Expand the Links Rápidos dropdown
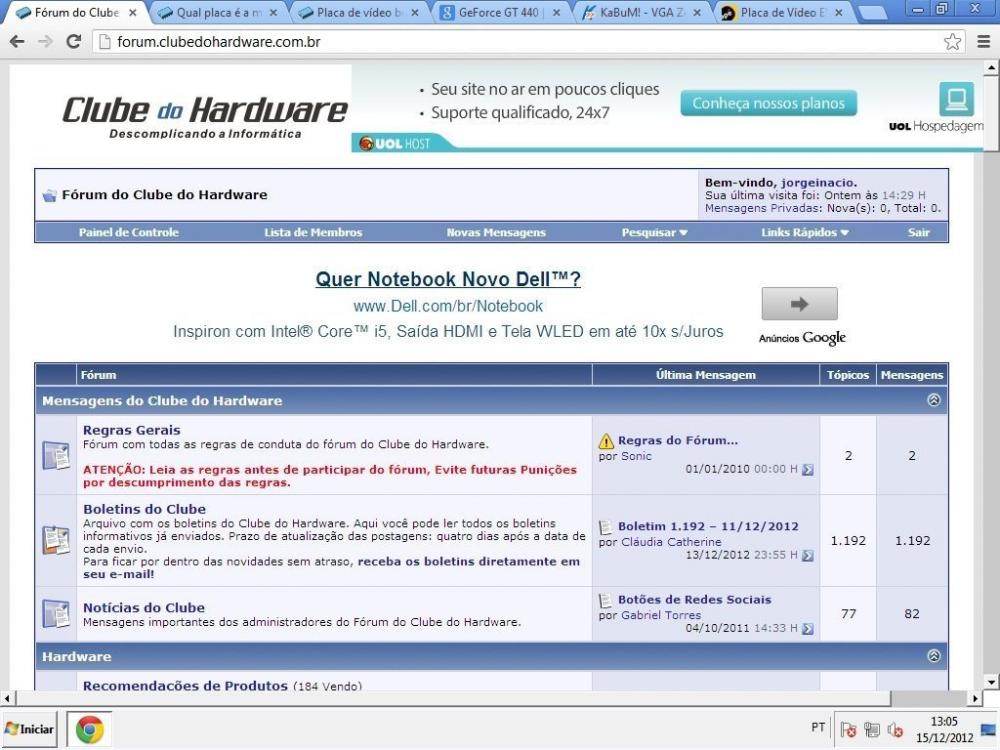 click(804, 232)
